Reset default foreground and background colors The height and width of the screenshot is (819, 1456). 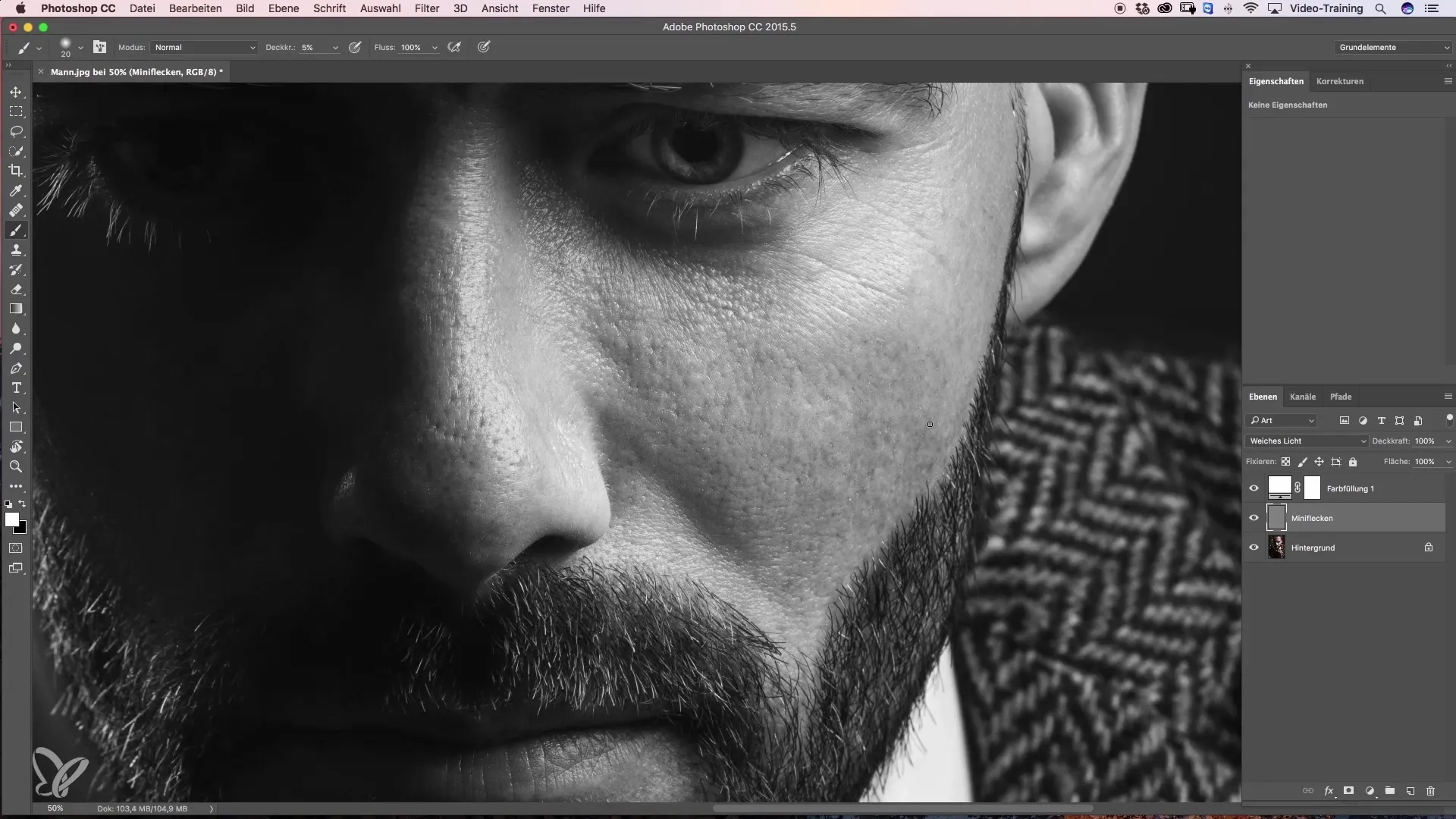pyautogui.click(x=8, y=504)
